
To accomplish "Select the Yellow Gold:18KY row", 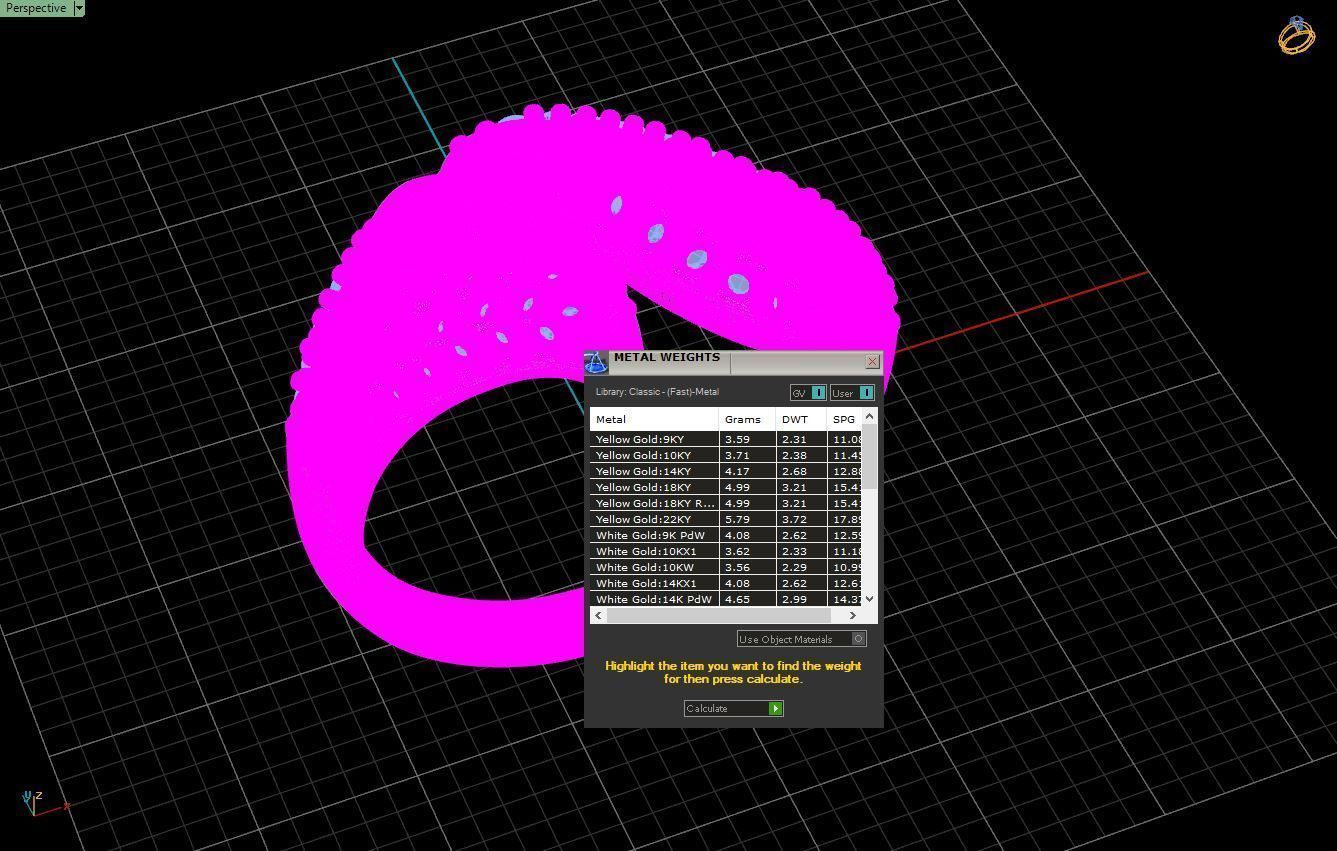I will pyautogui.click(x=726, y=487).
